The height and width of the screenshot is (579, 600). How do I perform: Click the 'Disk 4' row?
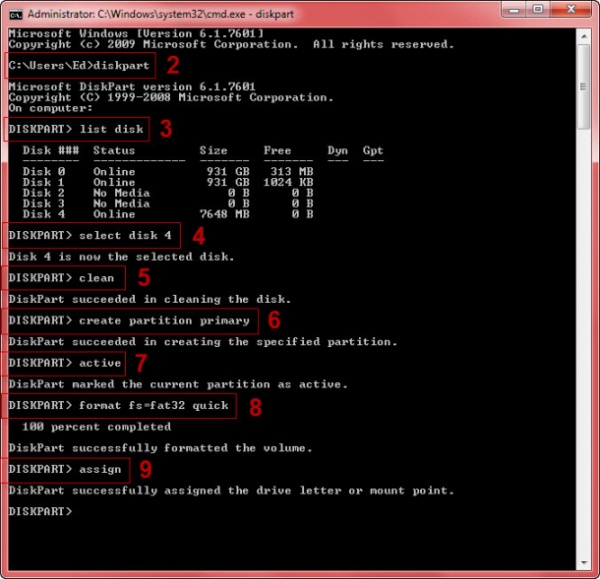pos(168,214)
